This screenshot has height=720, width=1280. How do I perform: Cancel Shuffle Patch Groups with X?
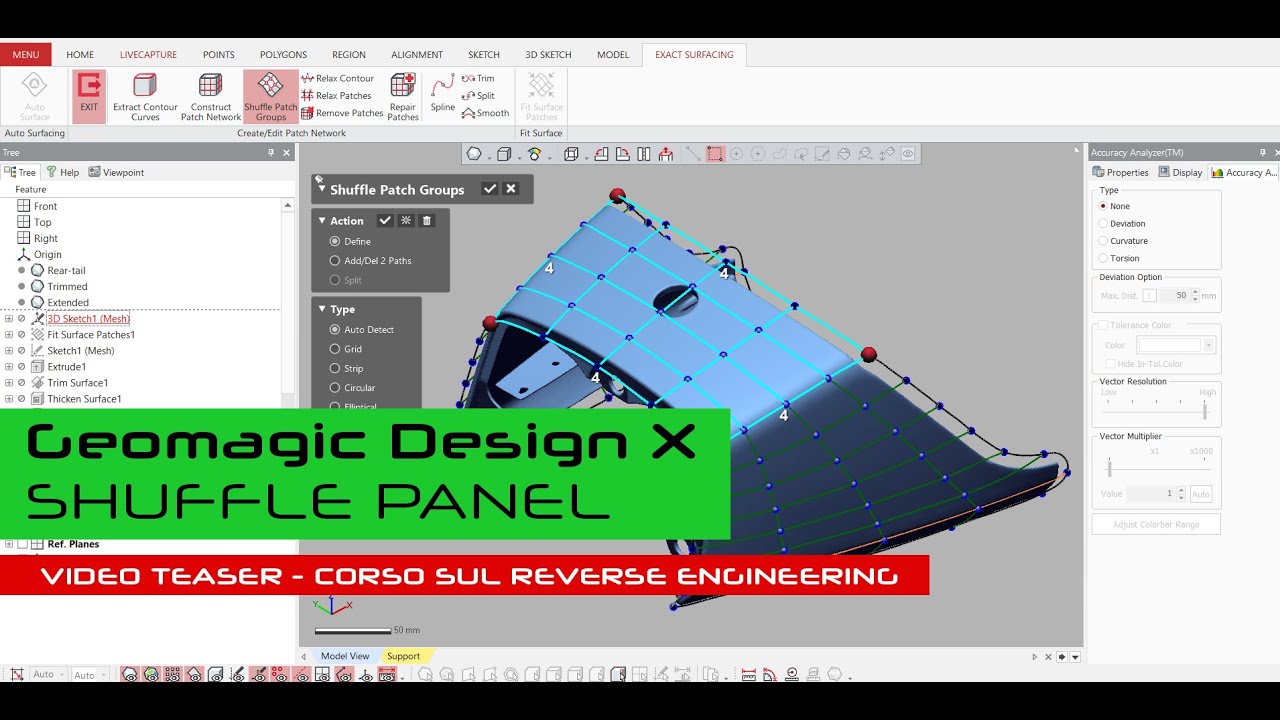[x=511, y=189]
